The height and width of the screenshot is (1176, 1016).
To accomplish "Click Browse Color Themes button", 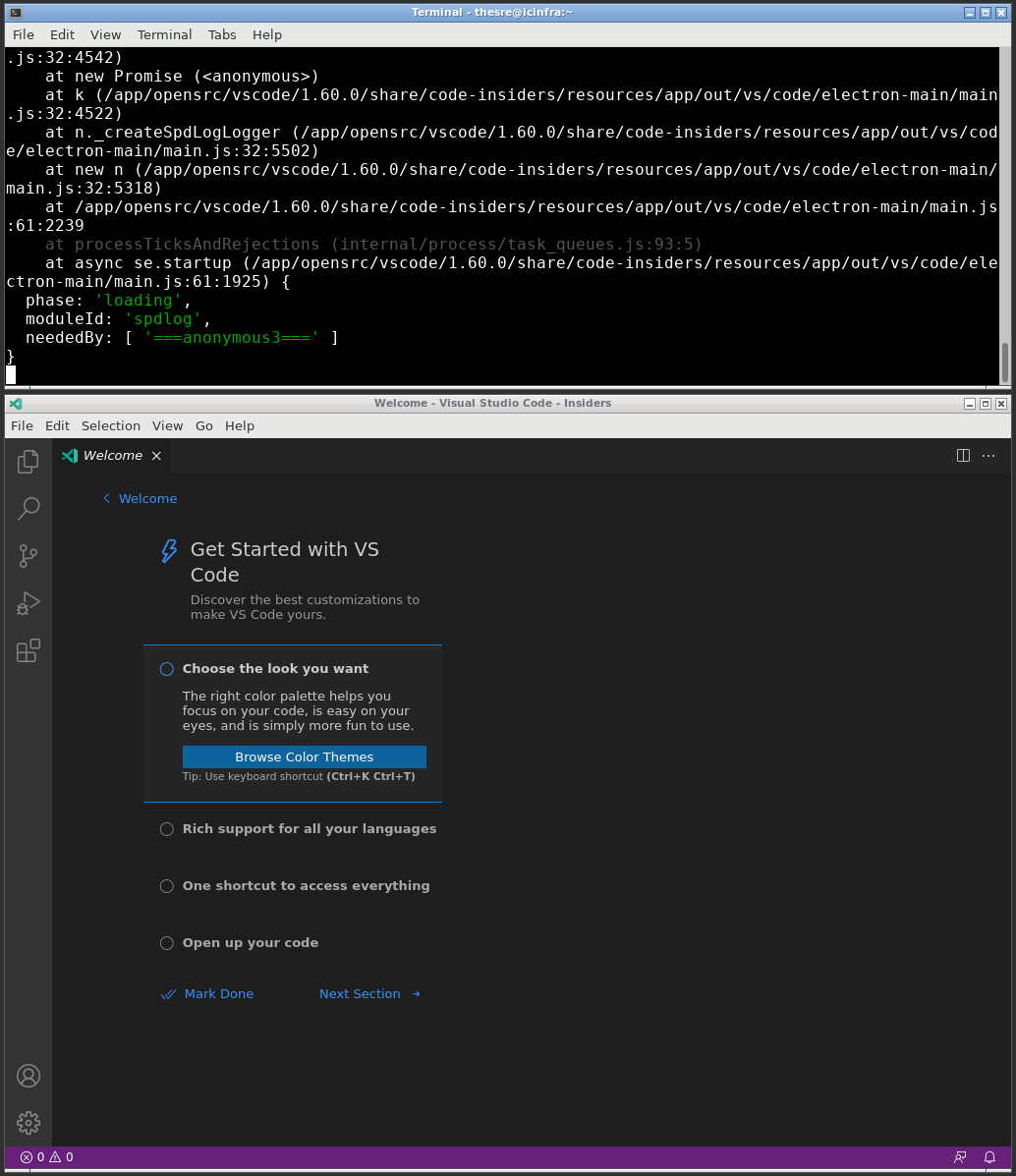I will tap(304, 756).
